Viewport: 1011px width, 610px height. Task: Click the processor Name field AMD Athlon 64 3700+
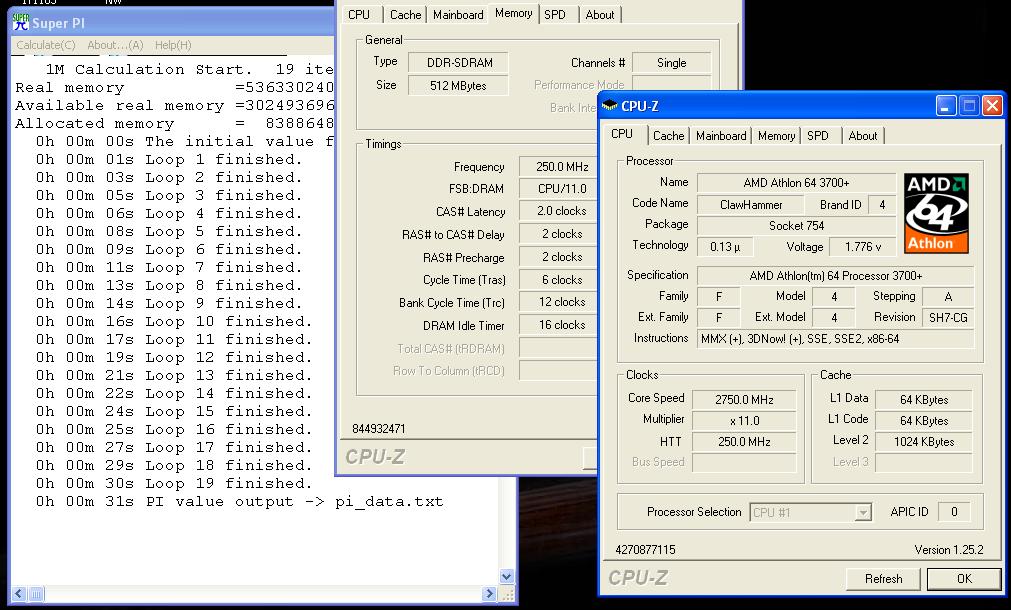(796, 182)
